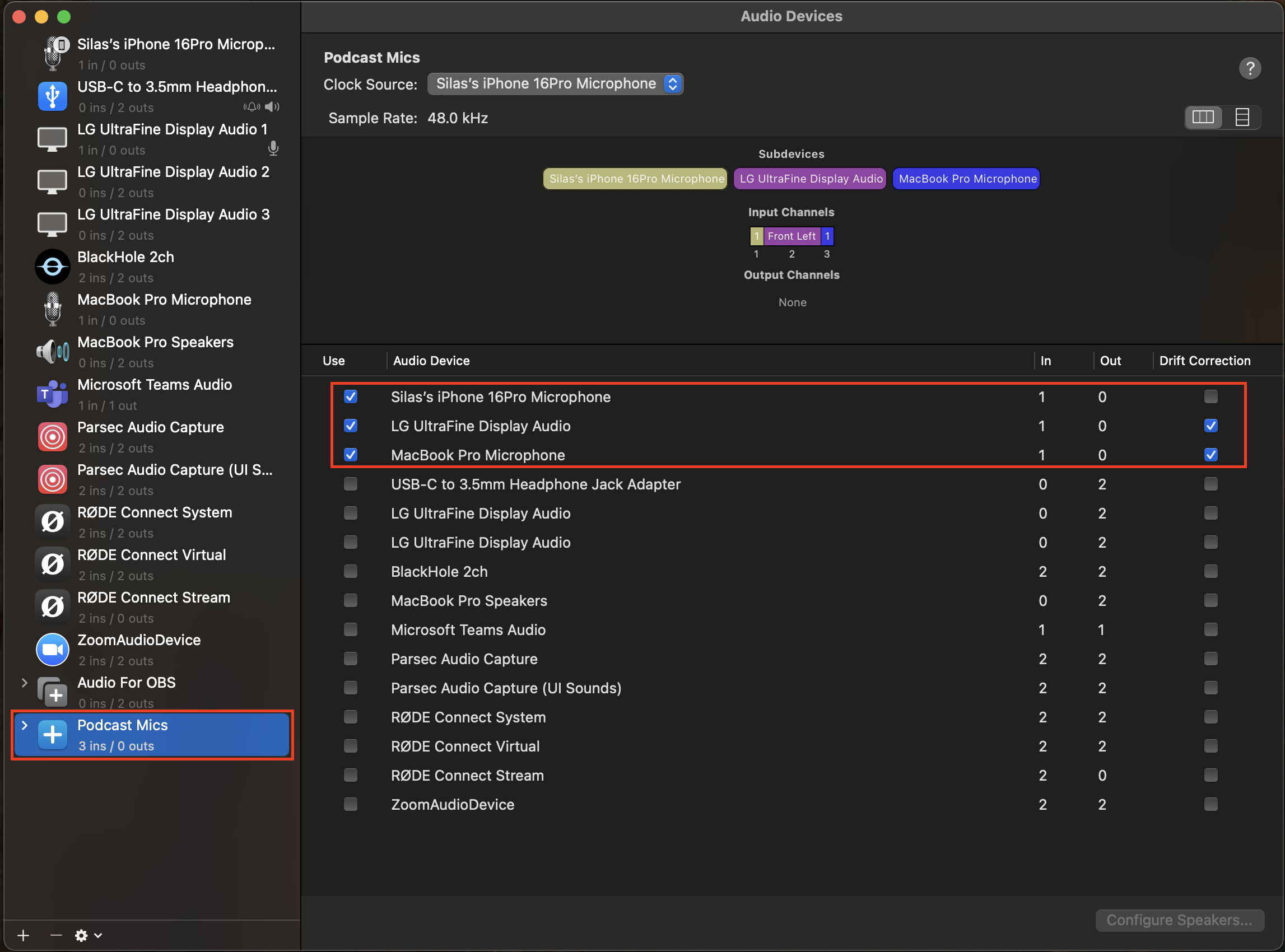Click the ZoomAudioDevice icon

[x=53, y=650]
